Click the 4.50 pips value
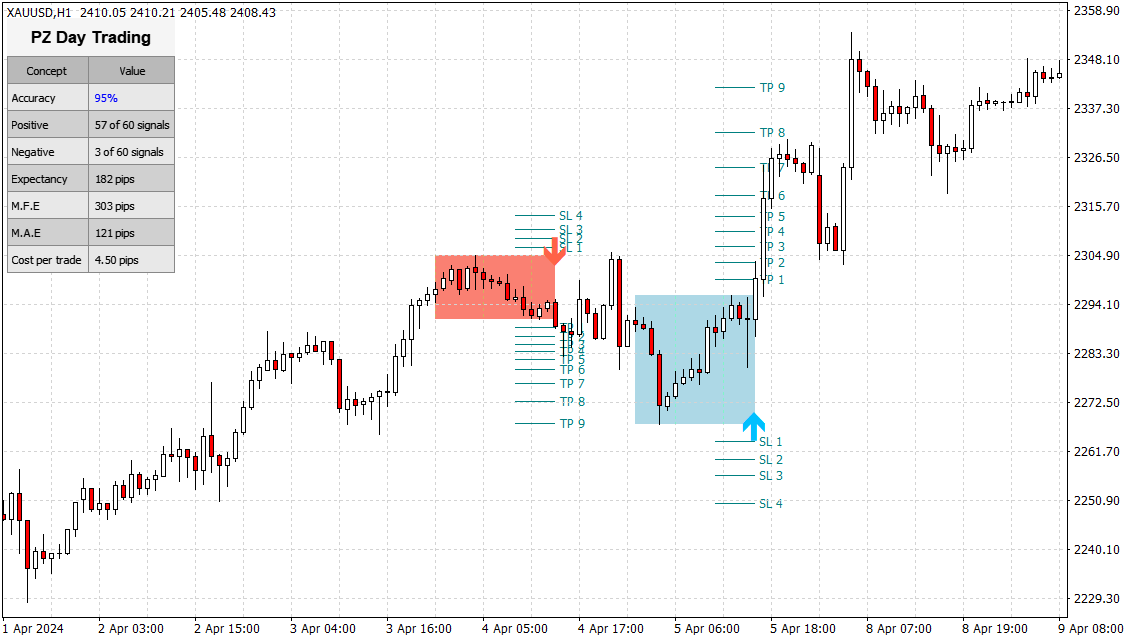 tap(117, 260)
